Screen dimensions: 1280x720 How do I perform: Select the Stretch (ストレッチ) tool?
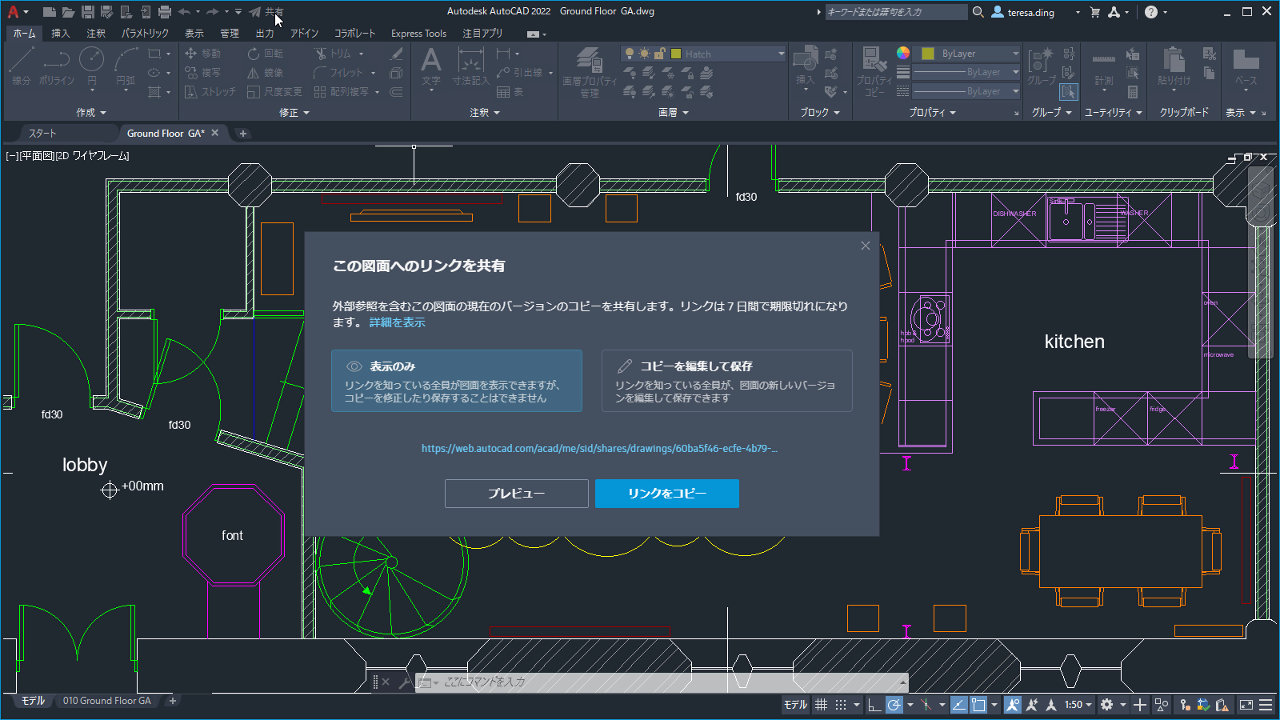click(x=210, y=91)
